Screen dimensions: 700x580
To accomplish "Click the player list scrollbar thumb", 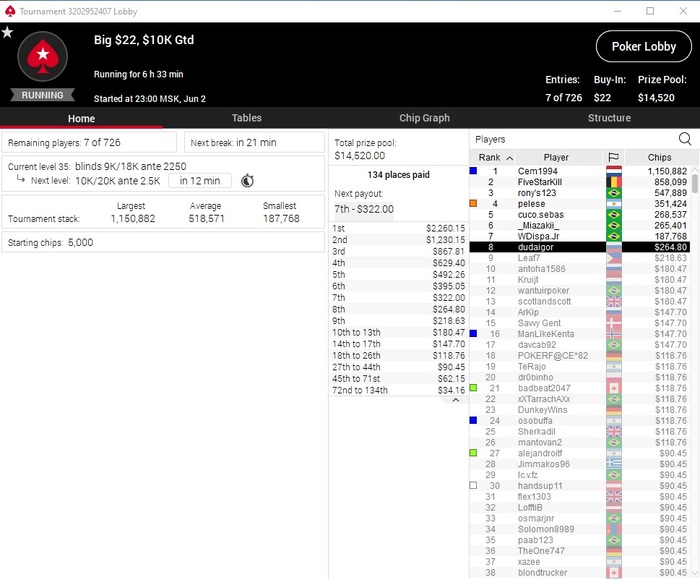I will pos(695,184).
